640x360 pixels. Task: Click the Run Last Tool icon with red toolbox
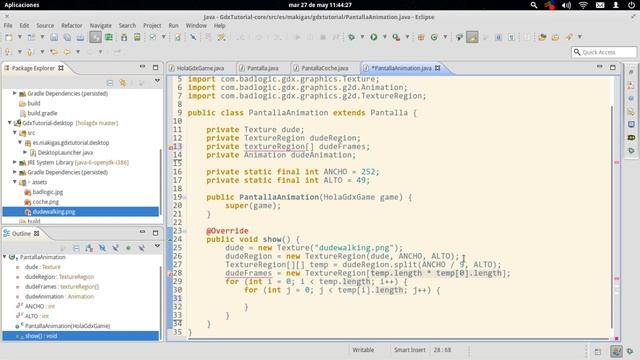tap(396, 37)
